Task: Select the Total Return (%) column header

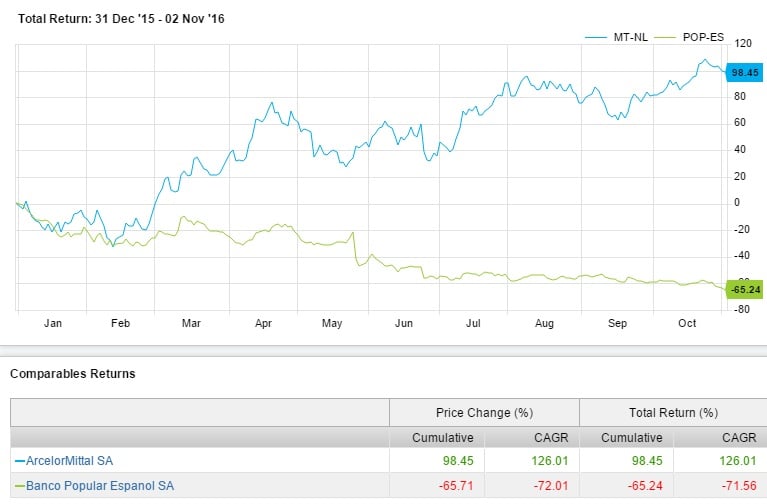Action: [x=673, y=412]
